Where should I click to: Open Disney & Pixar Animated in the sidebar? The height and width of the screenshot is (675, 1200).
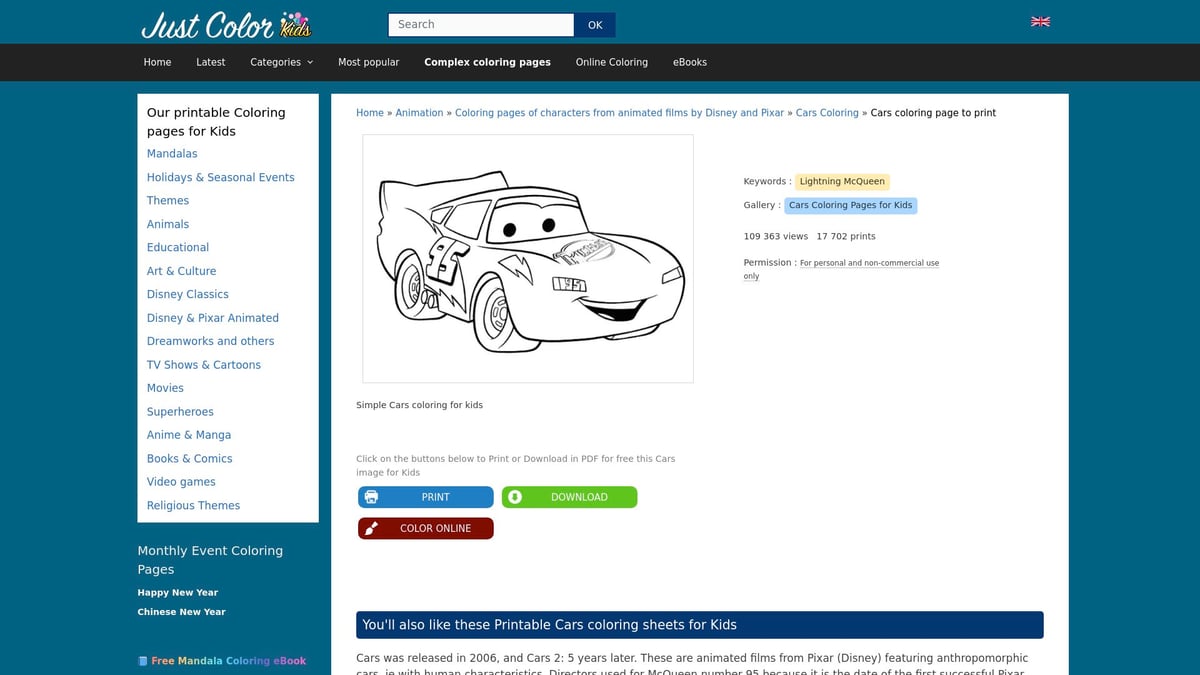[x=212, y=317]
